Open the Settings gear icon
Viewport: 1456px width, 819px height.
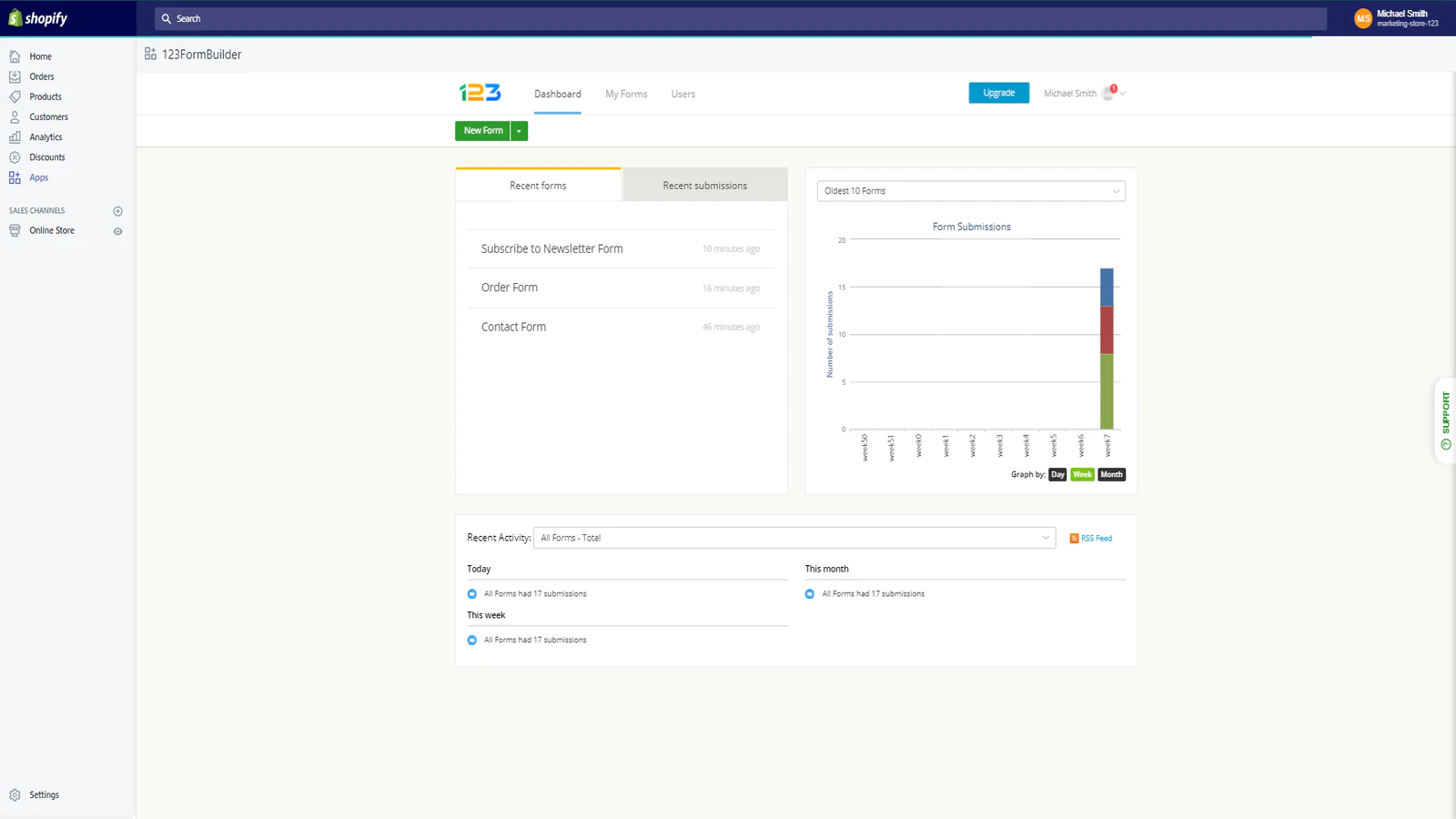pos(15,794)
